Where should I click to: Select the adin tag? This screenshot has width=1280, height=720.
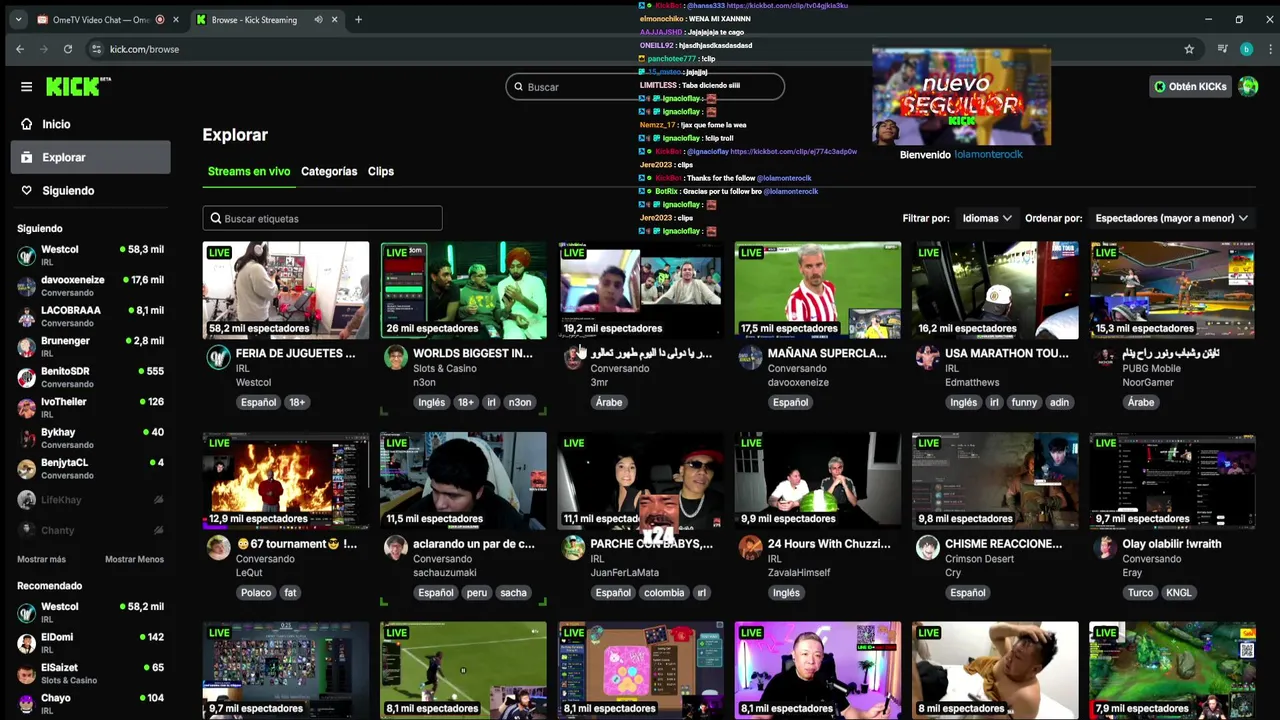1059,402
